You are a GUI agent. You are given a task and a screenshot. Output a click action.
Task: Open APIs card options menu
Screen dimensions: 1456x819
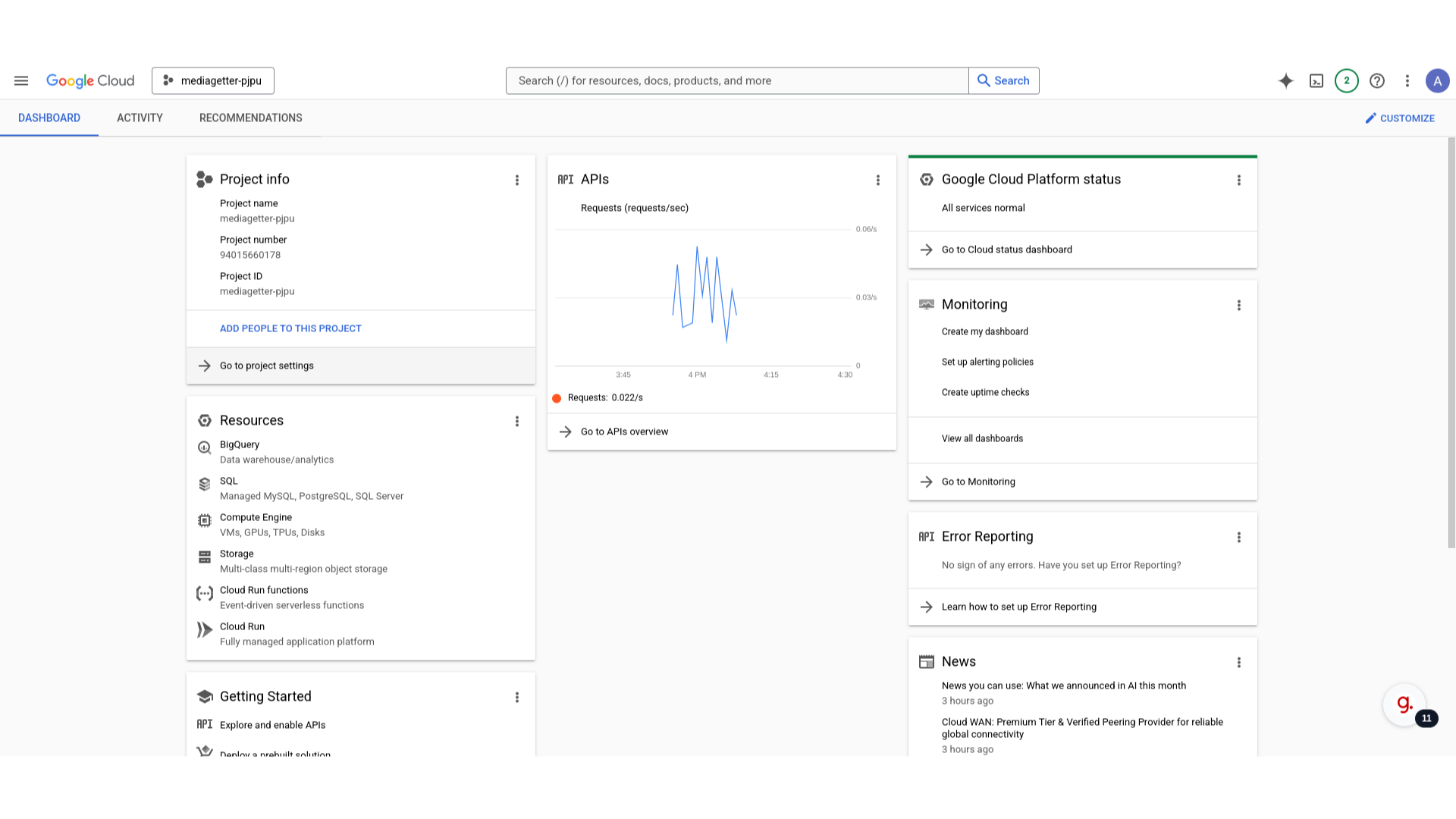pyautogui.click(x=878, y=180)
